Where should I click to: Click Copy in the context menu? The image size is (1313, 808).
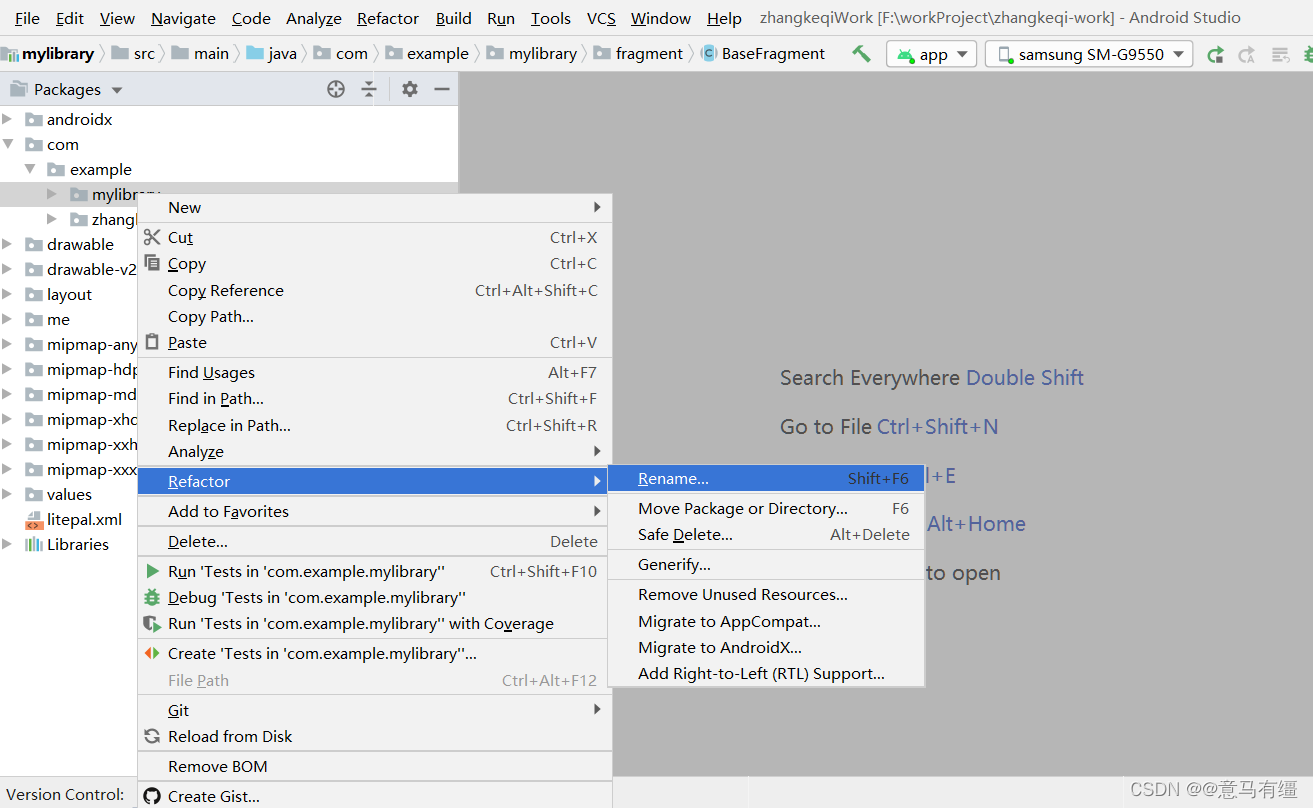374,263
